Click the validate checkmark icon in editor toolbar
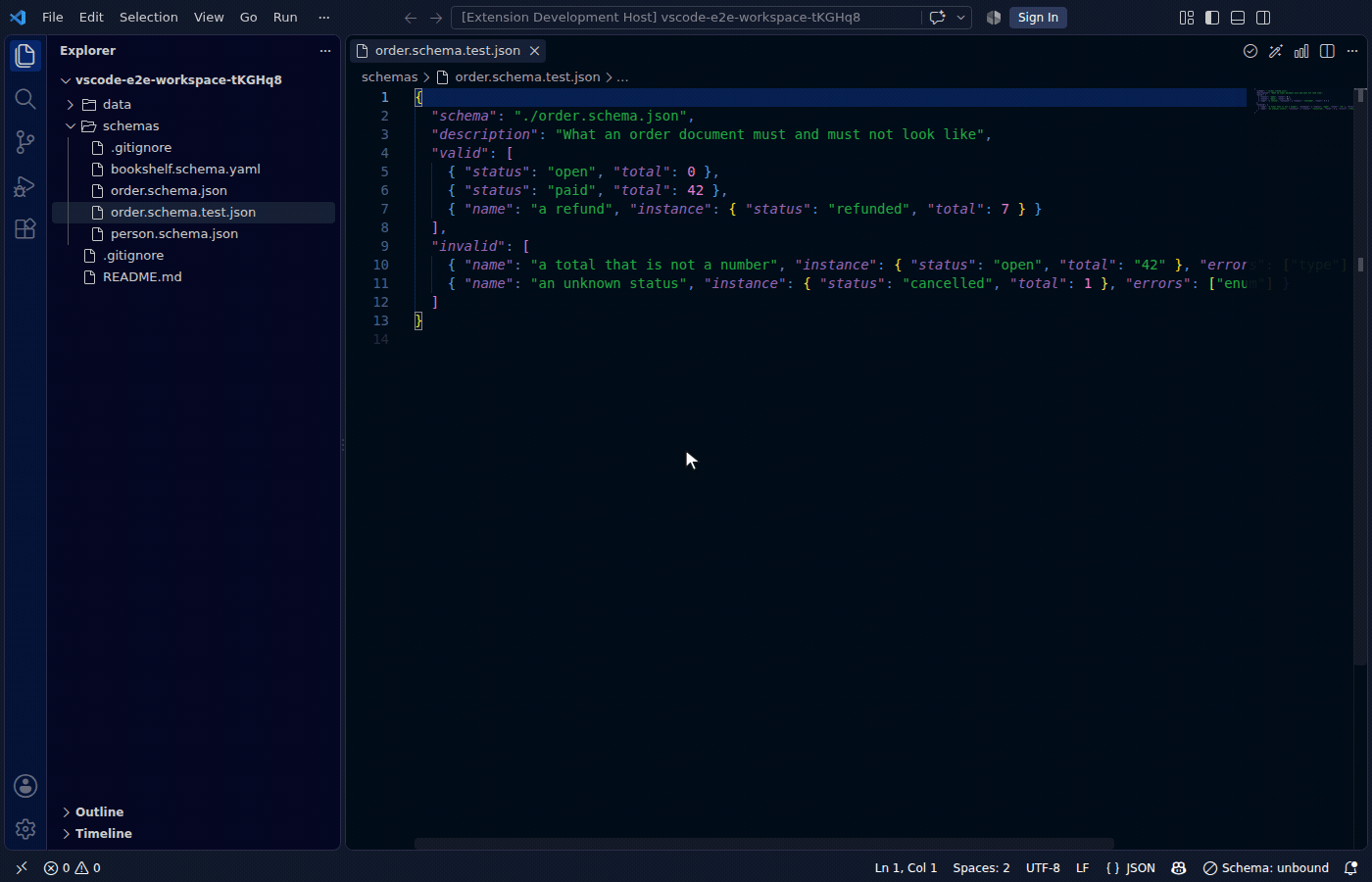 [x=1250, y=51]
